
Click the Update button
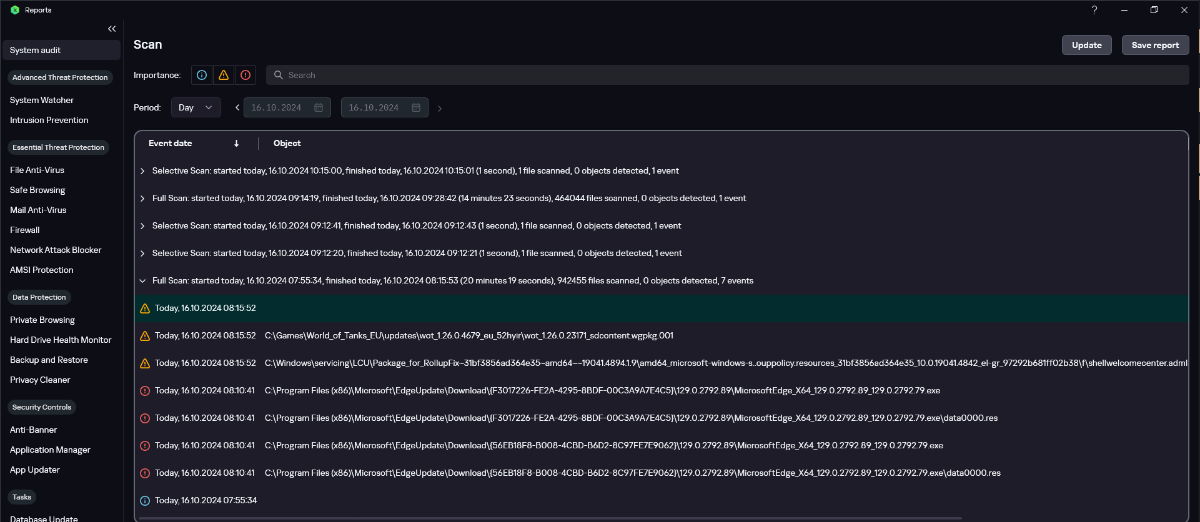[x=1087, y=45]
